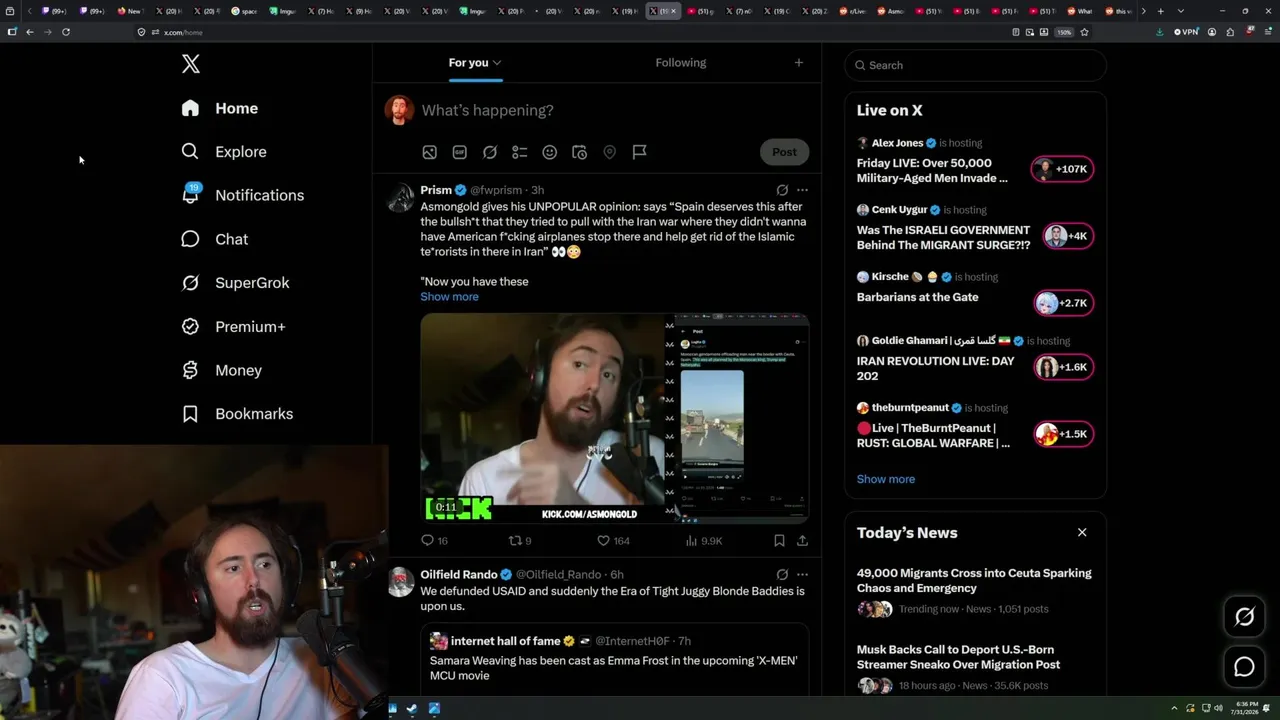Image resolution: width=1280 pixels, height=720 pixels.
Task: Open more options on the Prism post
Action: [x=802, y=190]
